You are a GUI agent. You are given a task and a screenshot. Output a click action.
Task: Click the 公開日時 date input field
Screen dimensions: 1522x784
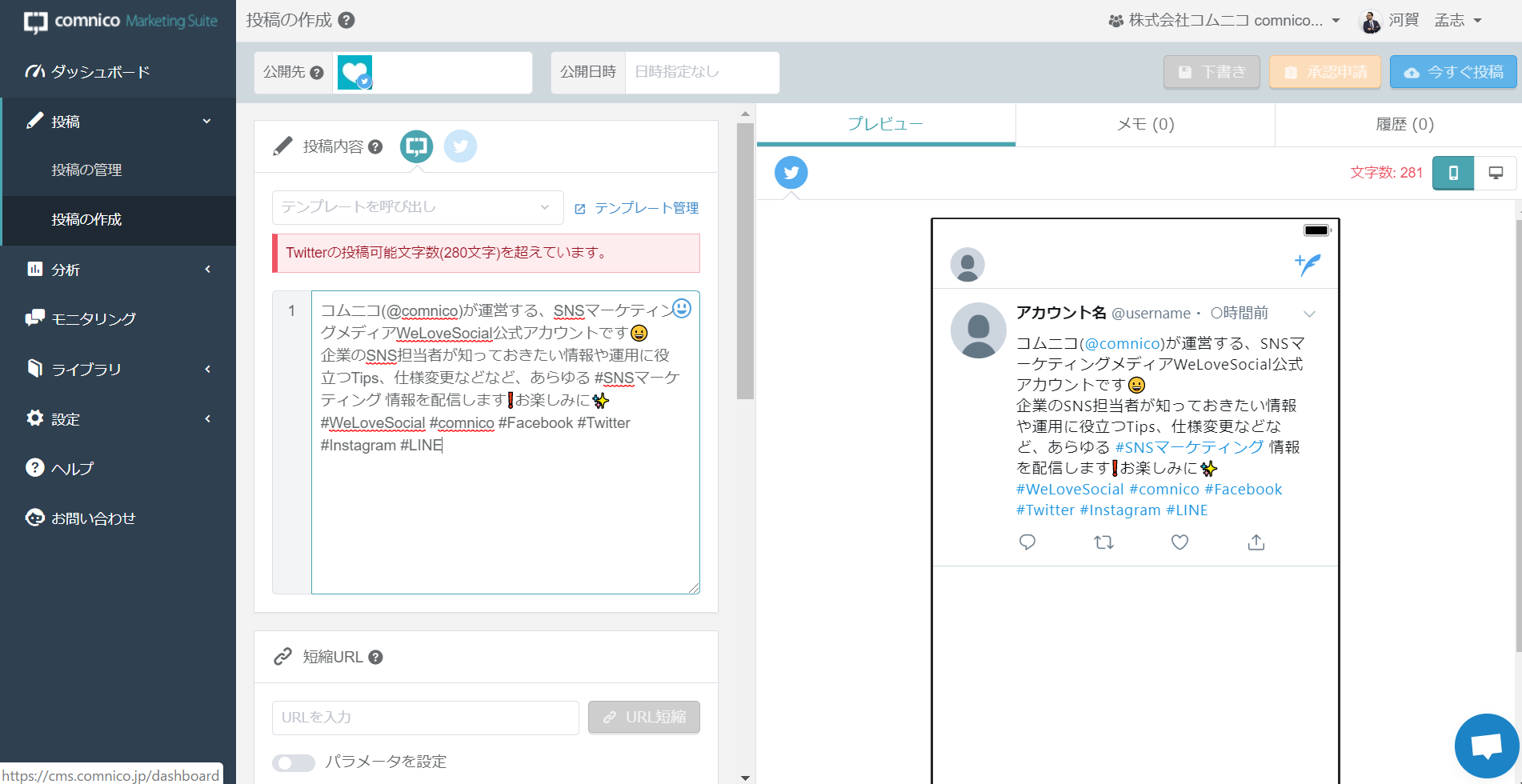(702, 72)
